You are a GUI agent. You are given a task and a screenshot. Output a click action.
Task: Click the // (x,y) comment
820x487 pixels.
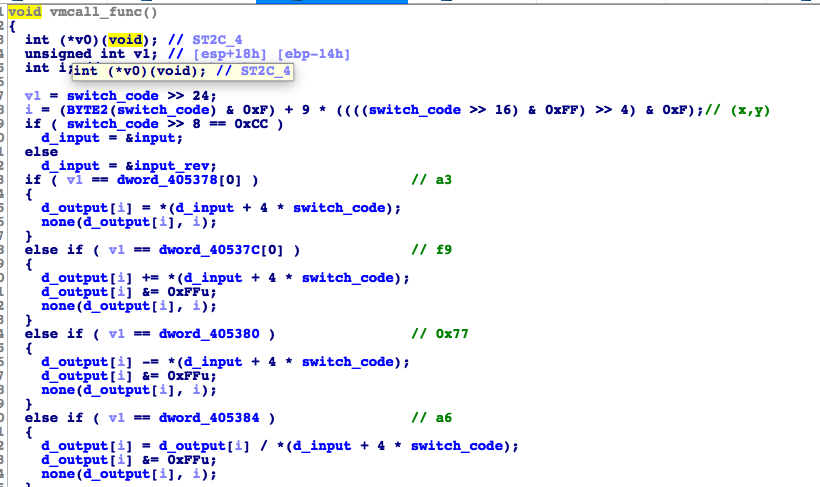737,110
